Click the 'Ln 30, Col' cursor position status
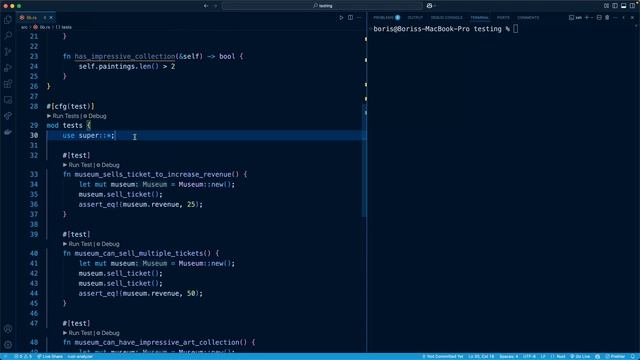 (481, 356)
